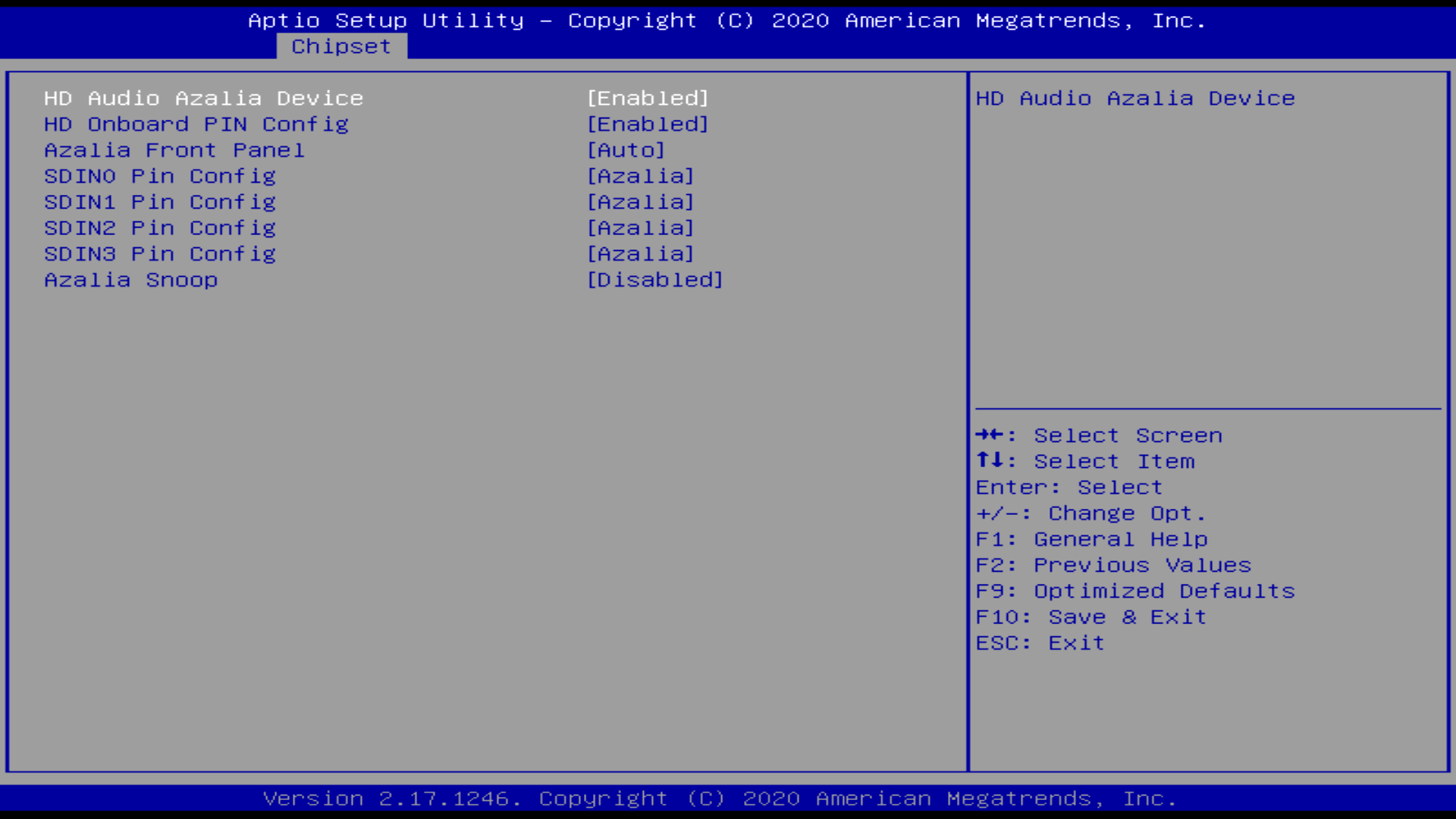
Task: Select SDIN3 Pin Config option
Action: (160, 253)
